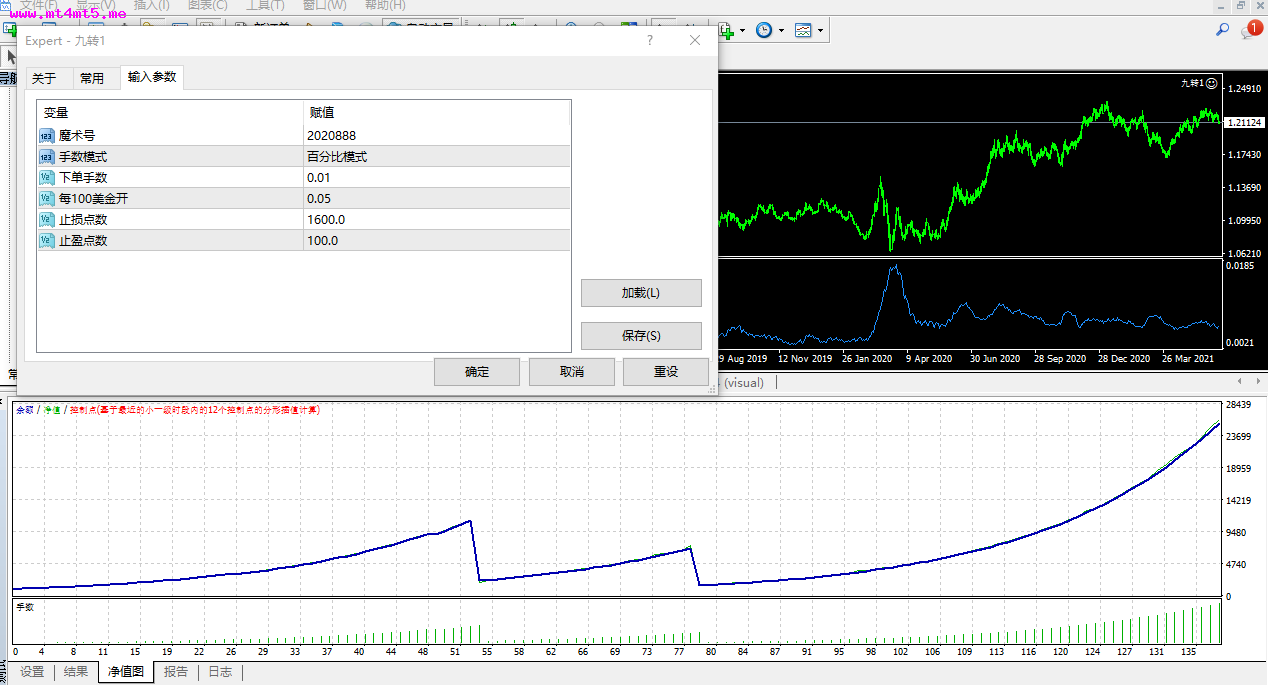Viewport: 1268px width, 685px height.
Task: Close the Expert 九转1 dialog
Action: (x=695, y=40)
